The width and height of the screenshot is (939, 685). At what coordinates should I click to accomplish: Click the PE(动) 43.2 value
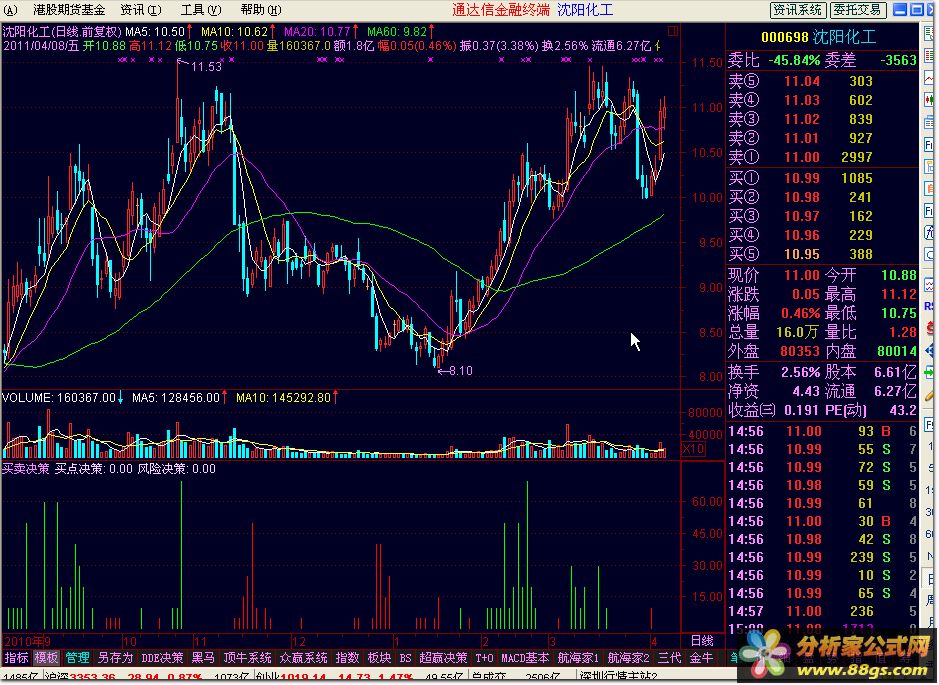[x=904, y=411]
